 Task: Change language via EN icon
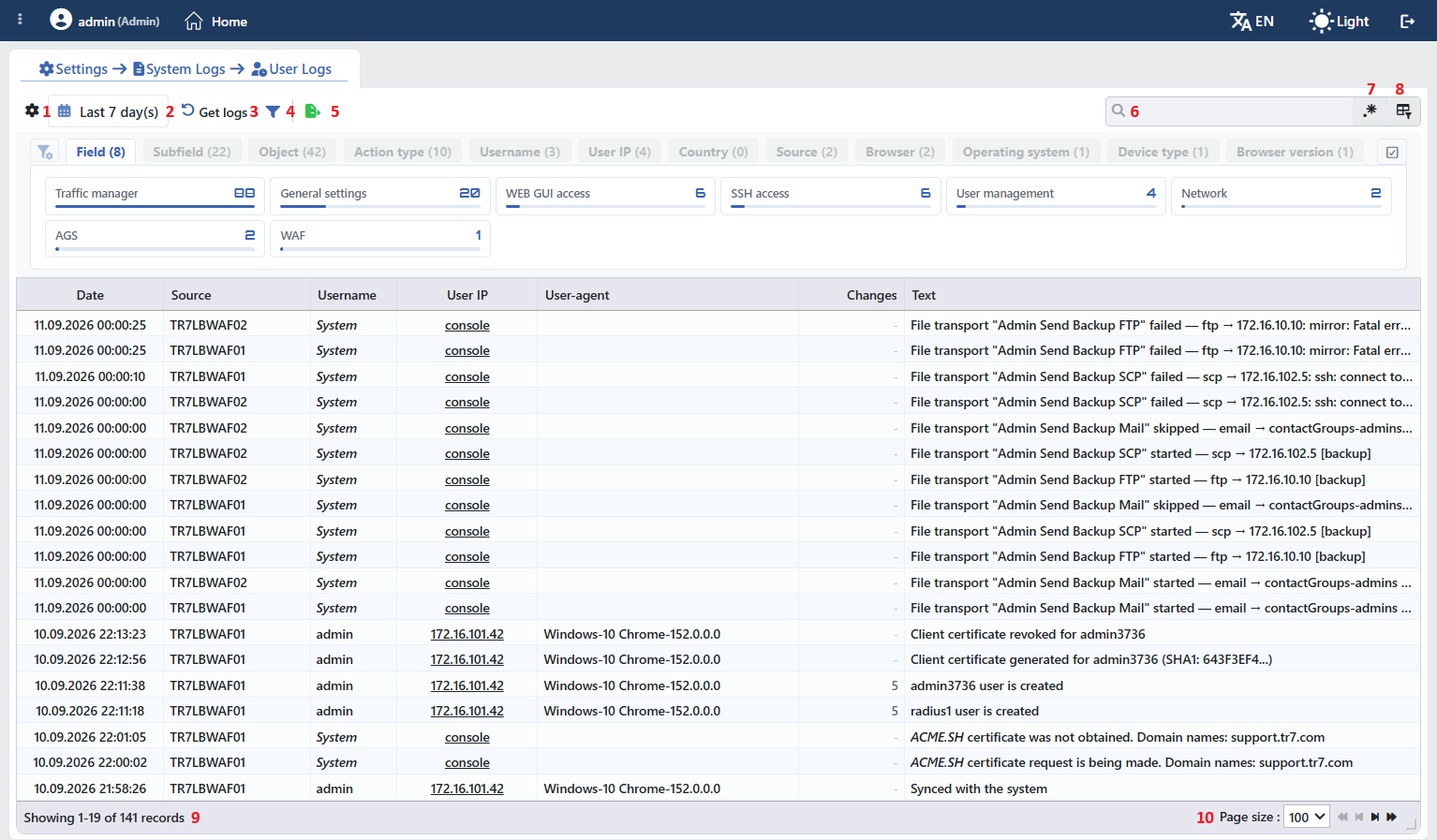coord(1252,21)
